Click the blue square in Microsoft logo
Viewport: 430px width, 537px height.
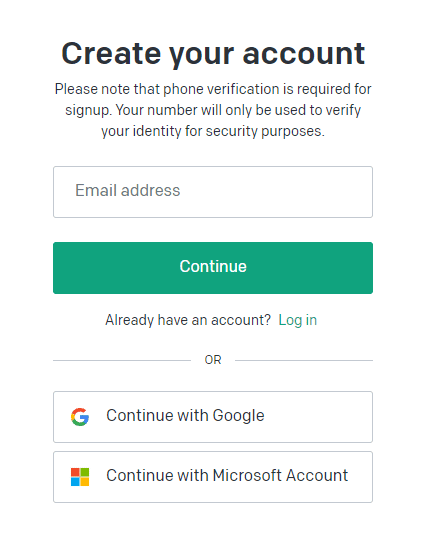(75, 482)
